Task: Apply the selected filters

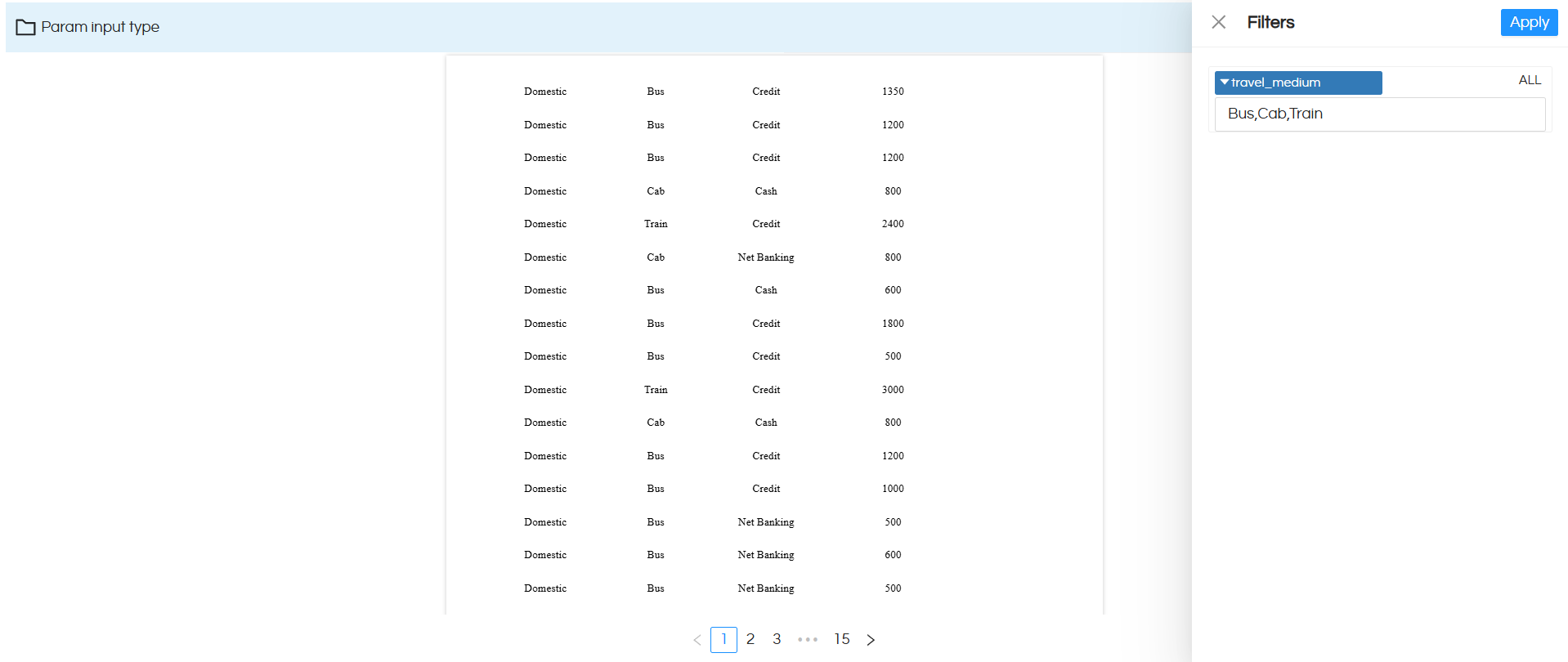Action: [x=1529, y=22]
